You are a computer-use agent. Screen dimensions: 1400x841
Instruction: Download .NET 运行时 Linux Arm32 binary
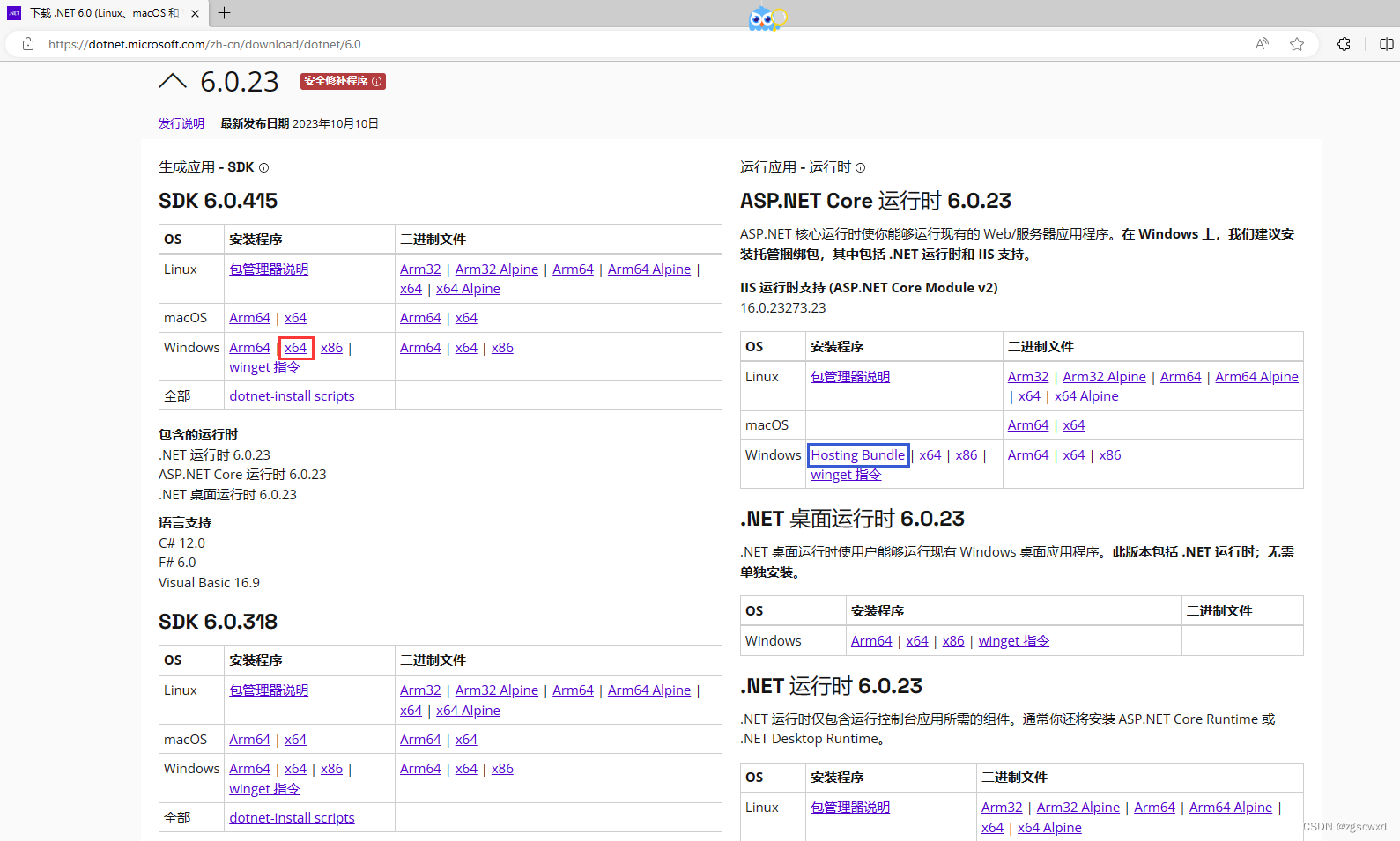click(x=1002, y=808)
